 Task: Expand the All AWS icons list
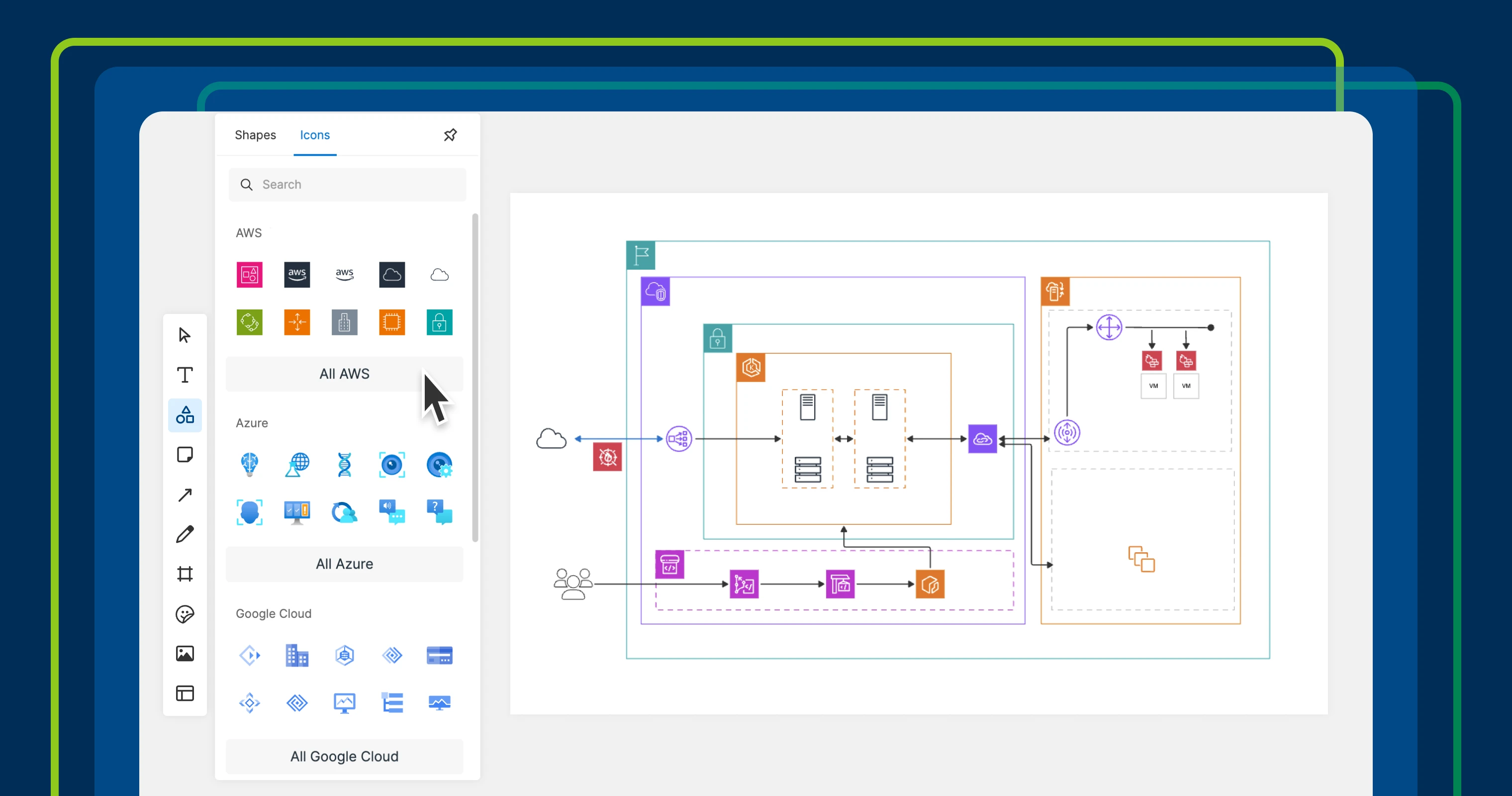[x=345, y=374]
